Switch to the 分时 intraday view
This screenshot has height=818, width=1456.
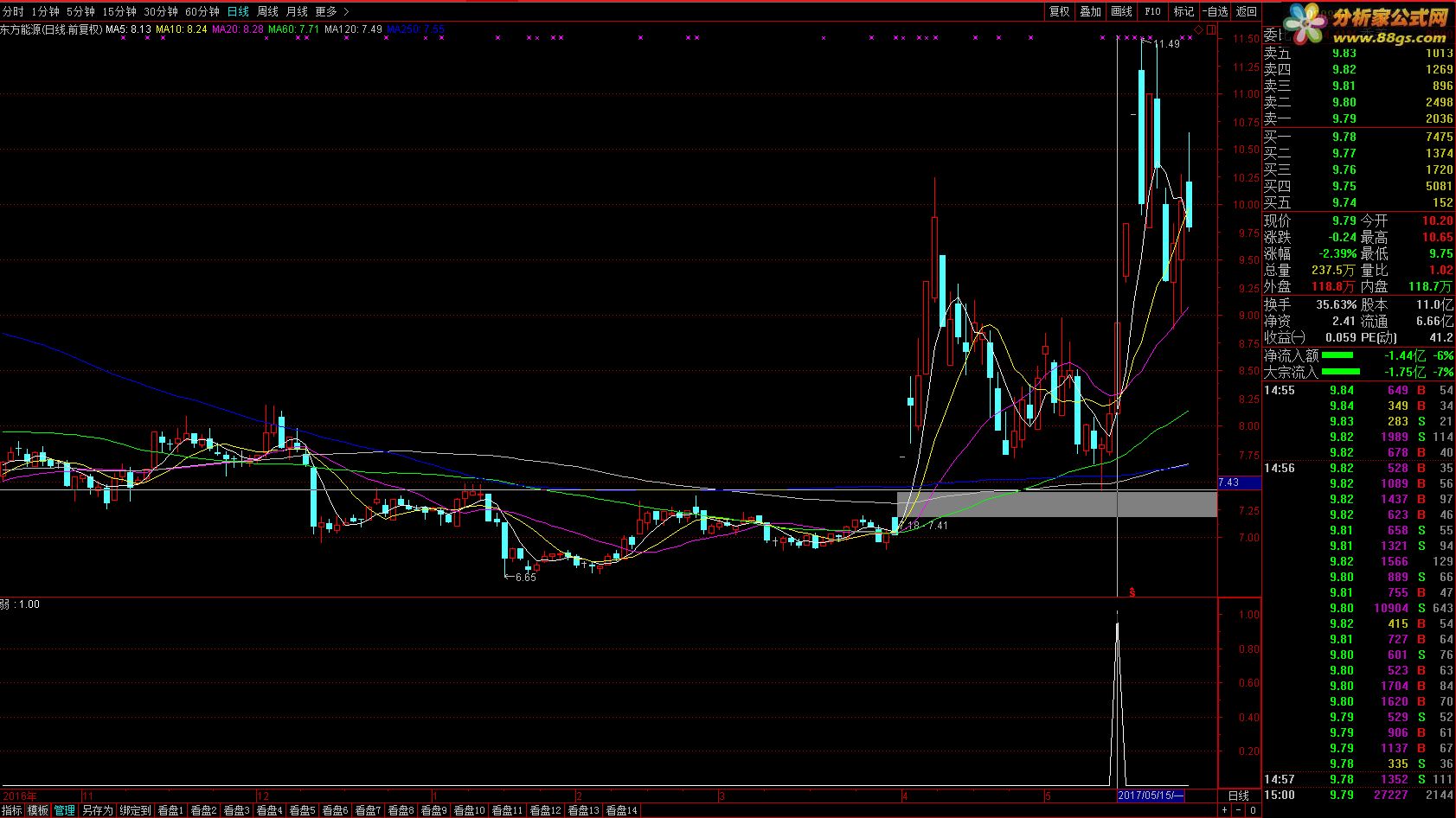pyautogui.click(x=13, y=11)
